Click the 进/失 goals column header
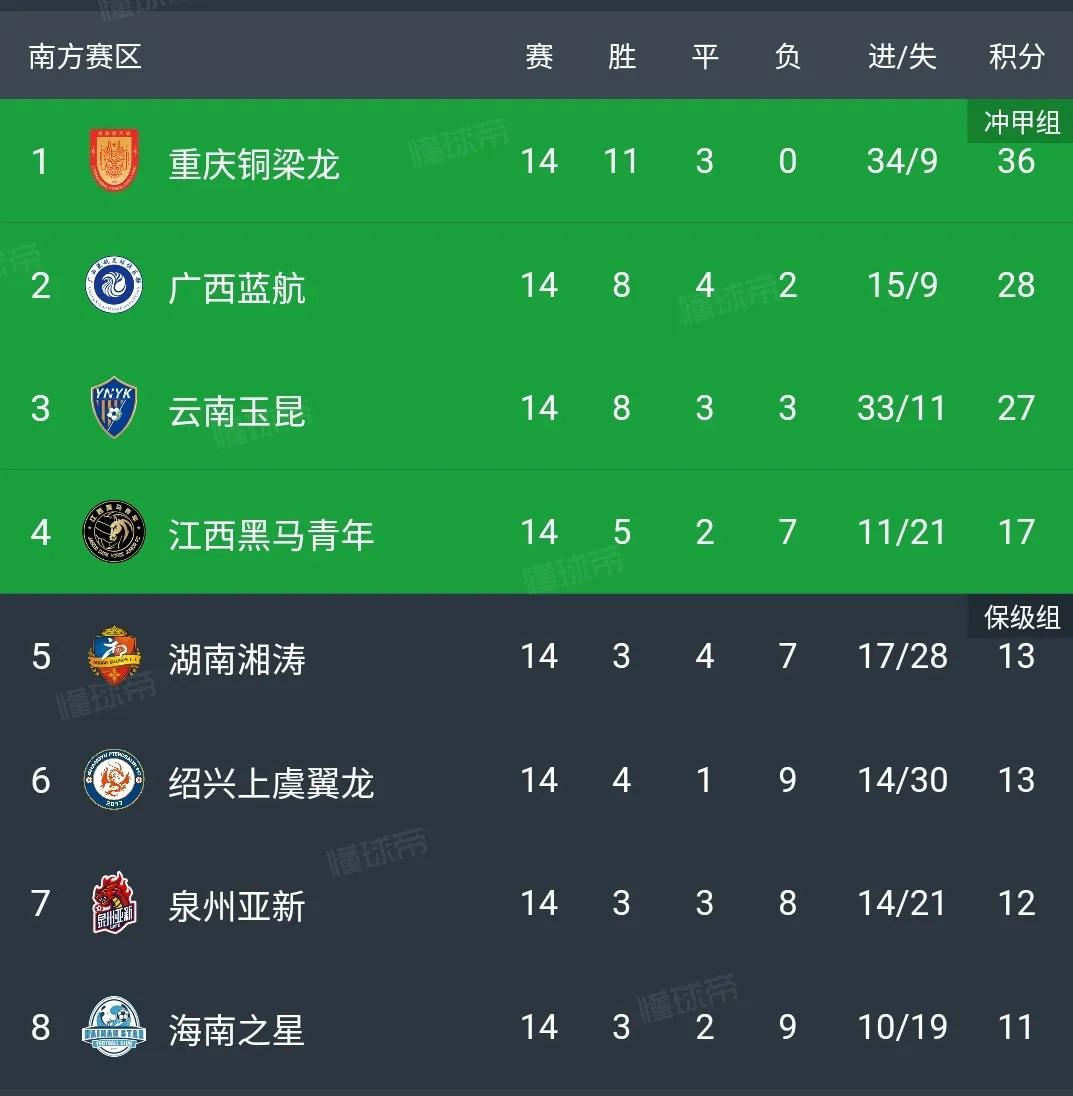 [x=902, y=57]
